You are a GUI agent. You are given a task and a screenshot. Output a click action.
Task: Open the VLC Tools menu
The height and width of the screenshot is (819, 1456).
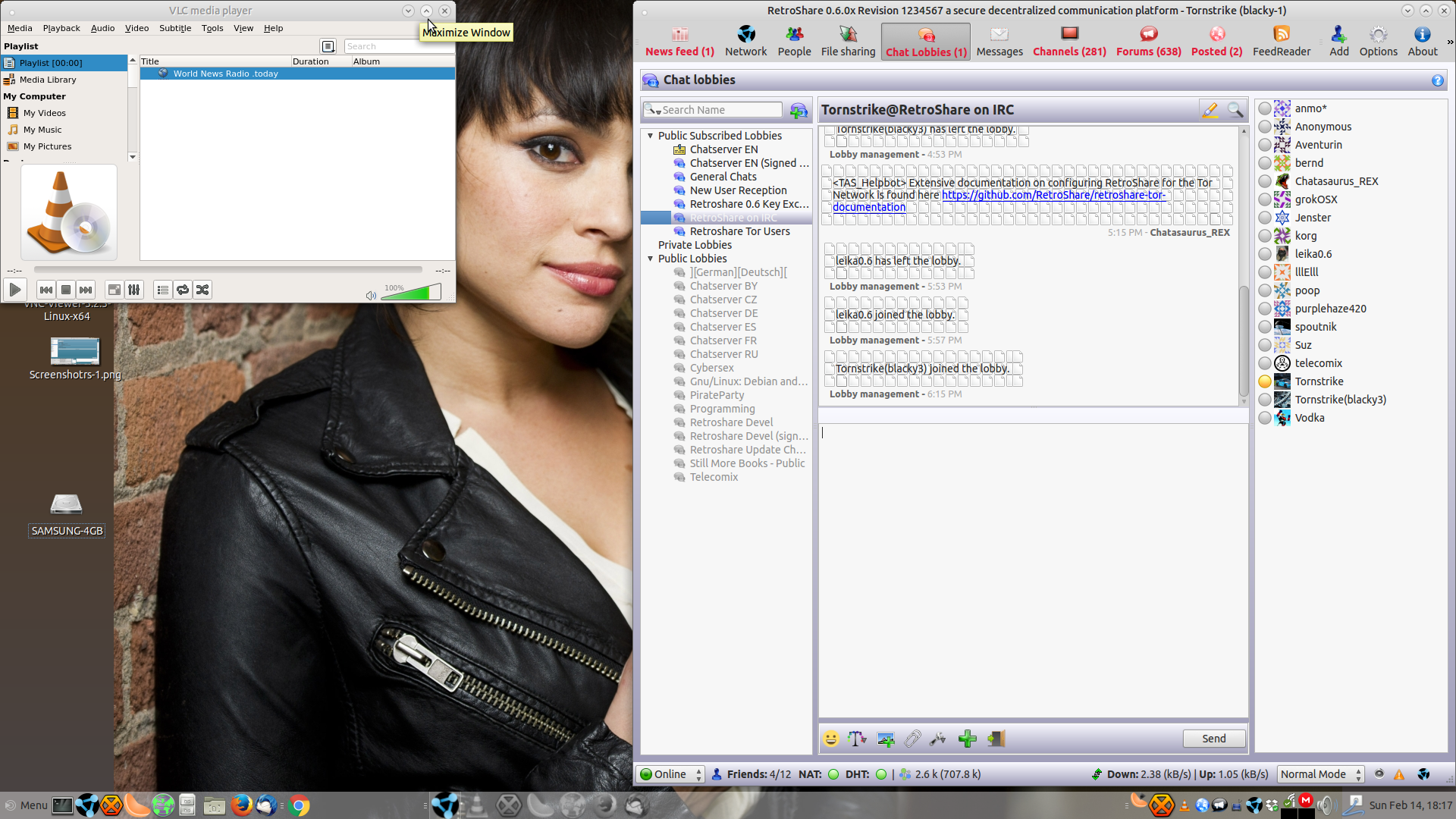pyautogui.click(x=212, y=28)
